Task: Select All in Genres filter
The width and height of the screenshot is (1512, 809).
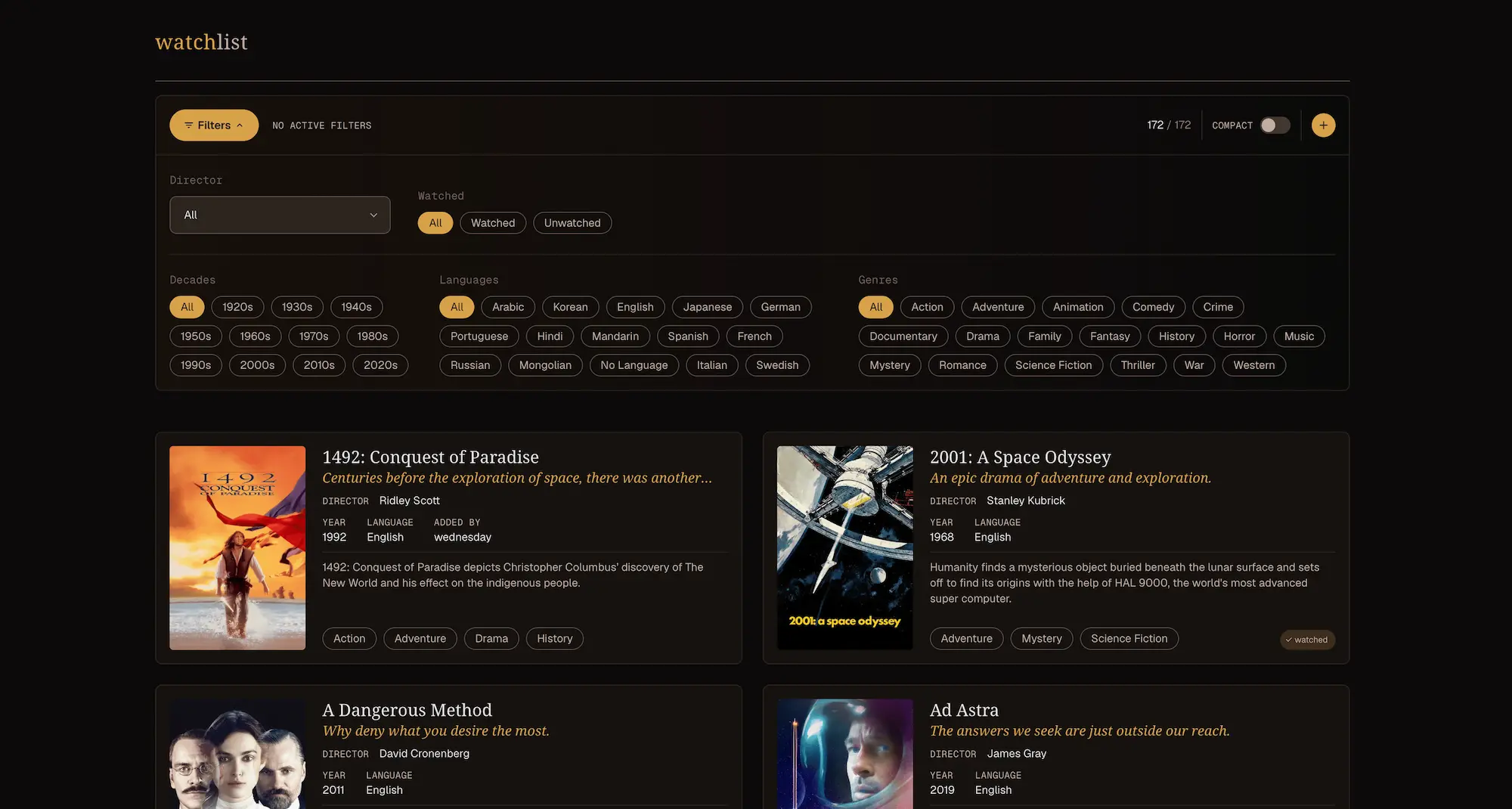Action: pyautogui.click(x=876, y=307)
